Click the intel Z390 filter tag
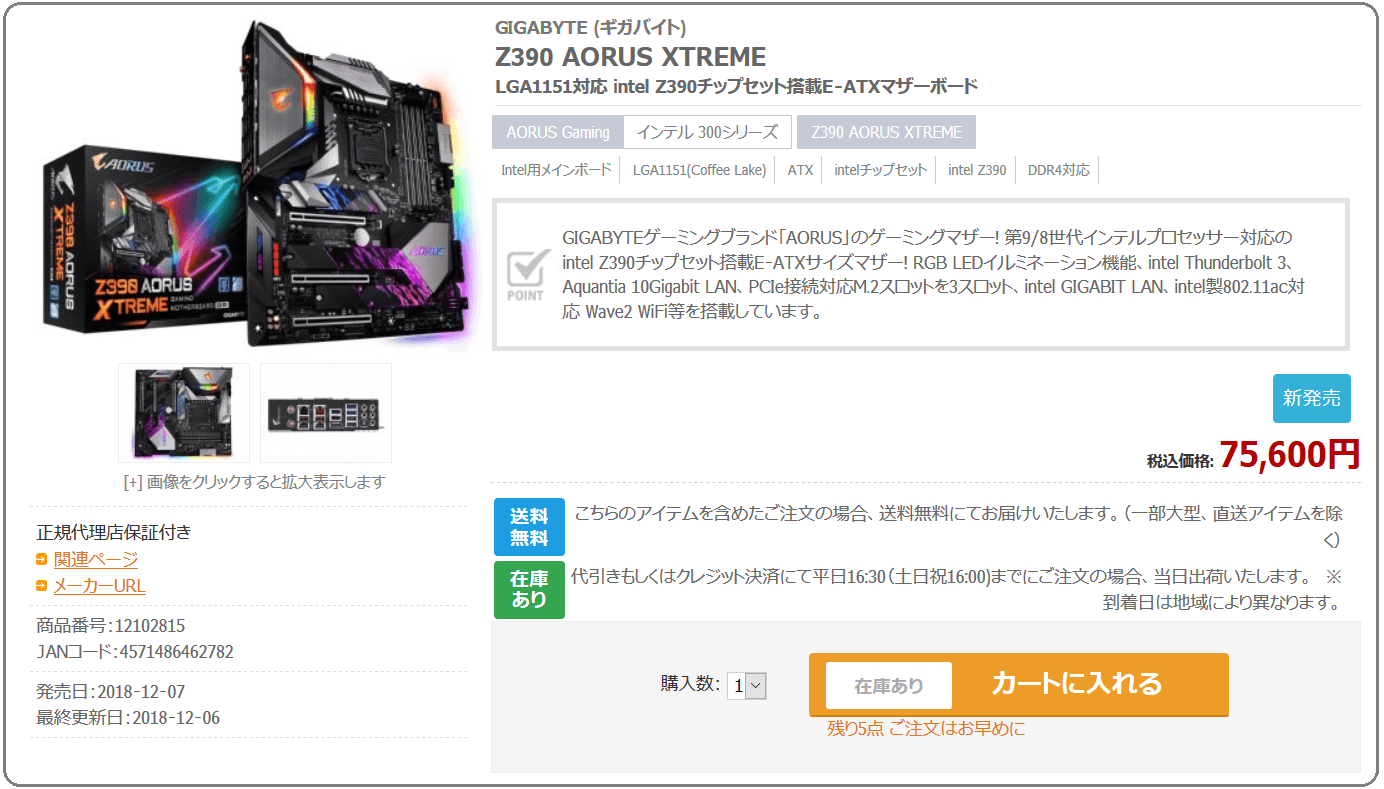 click(x=977, y=170)
